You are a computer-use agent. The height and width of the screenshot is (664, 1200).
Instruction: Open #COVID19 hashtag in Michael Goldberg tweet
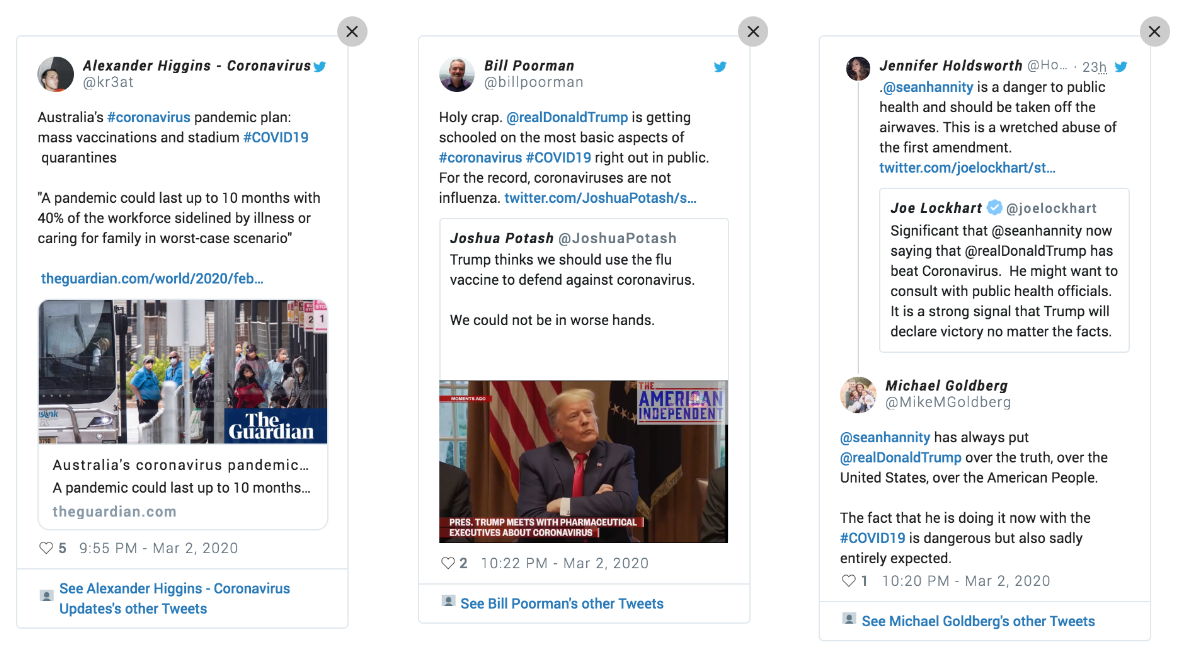(x=873, y=538)
